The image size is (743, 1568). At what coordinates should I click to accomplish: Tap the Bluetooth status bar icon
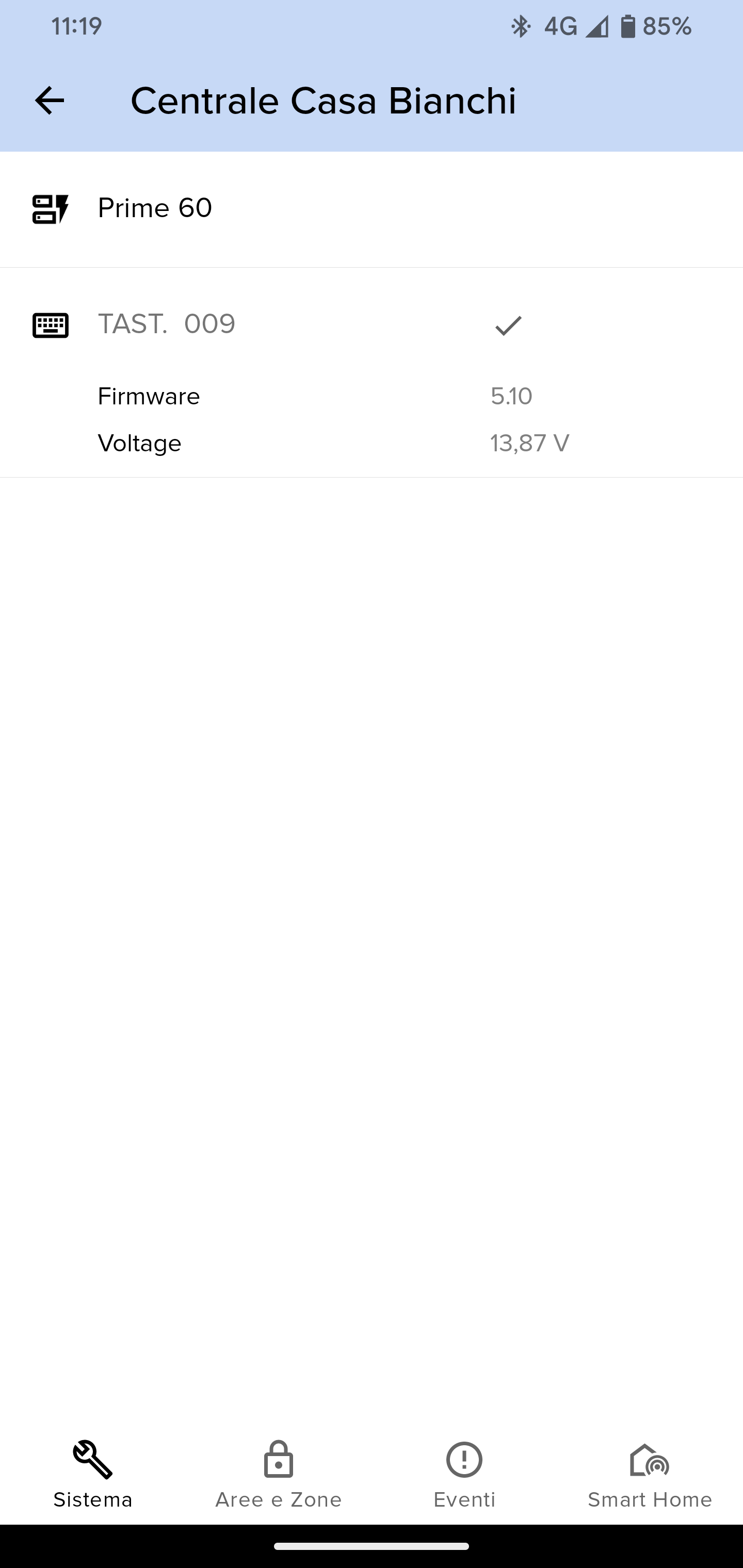[x=520, y=27]
